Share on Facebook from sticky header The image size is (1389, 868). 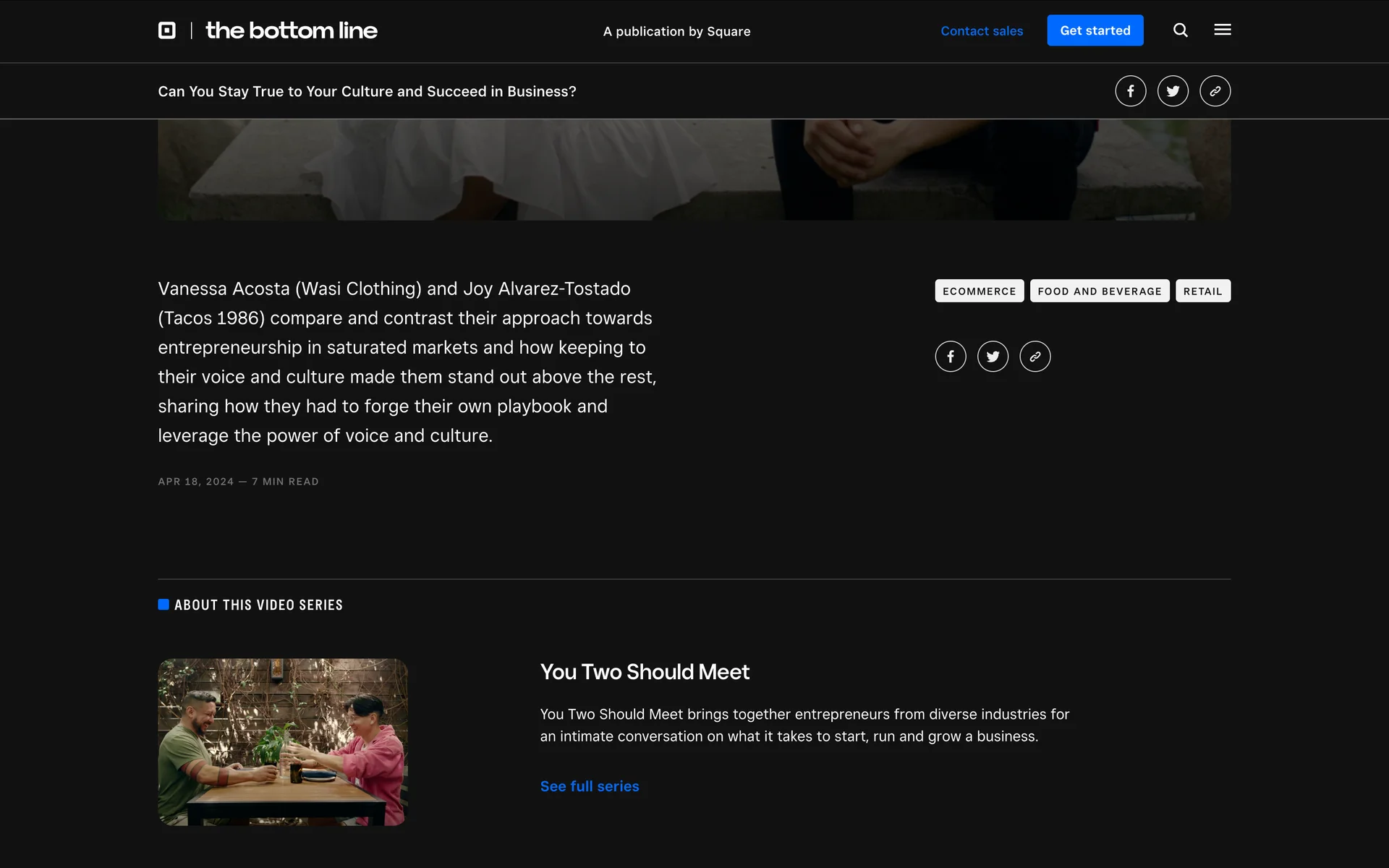click(1131, 91)
